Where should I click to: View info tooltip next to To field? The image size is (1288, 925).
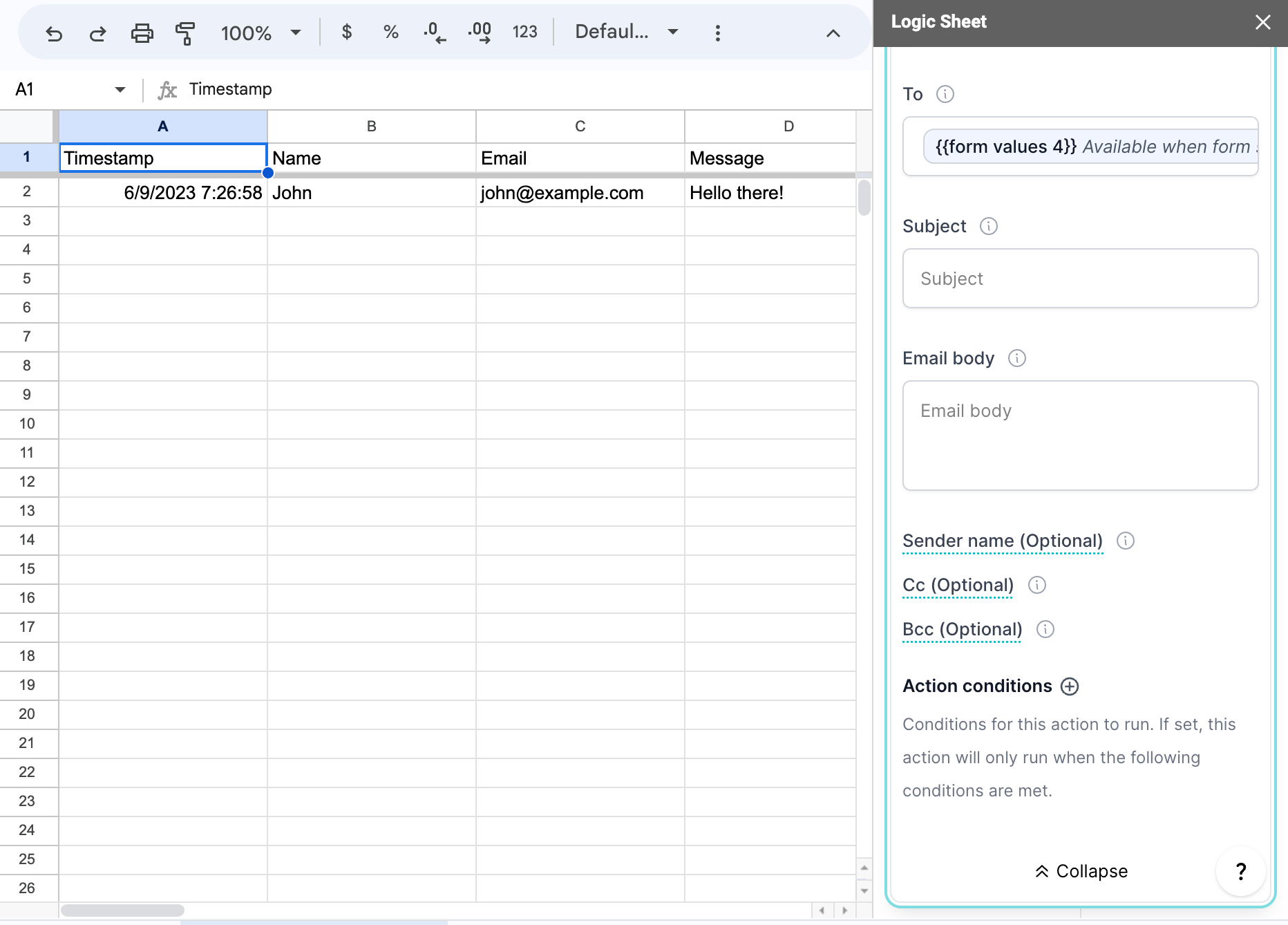[x=945, y=94]
